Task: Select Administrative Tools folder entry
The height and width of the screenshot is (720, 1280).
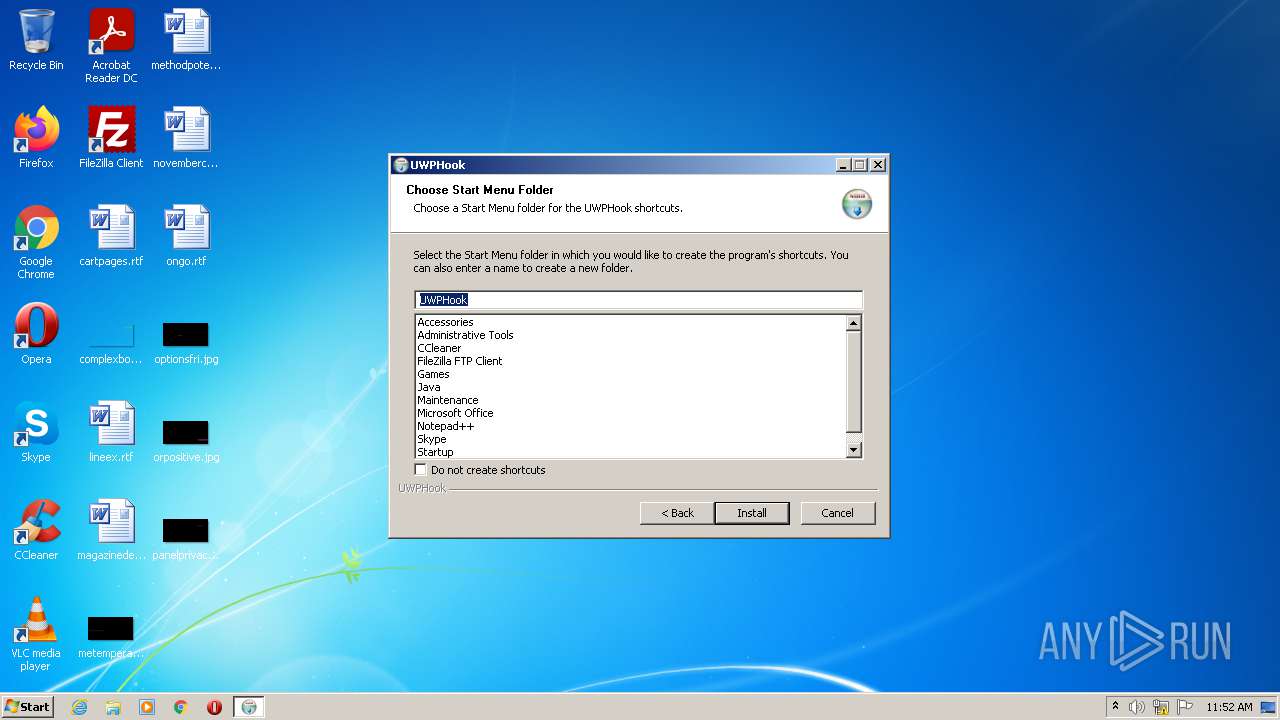Action: (x=465, y=335)
